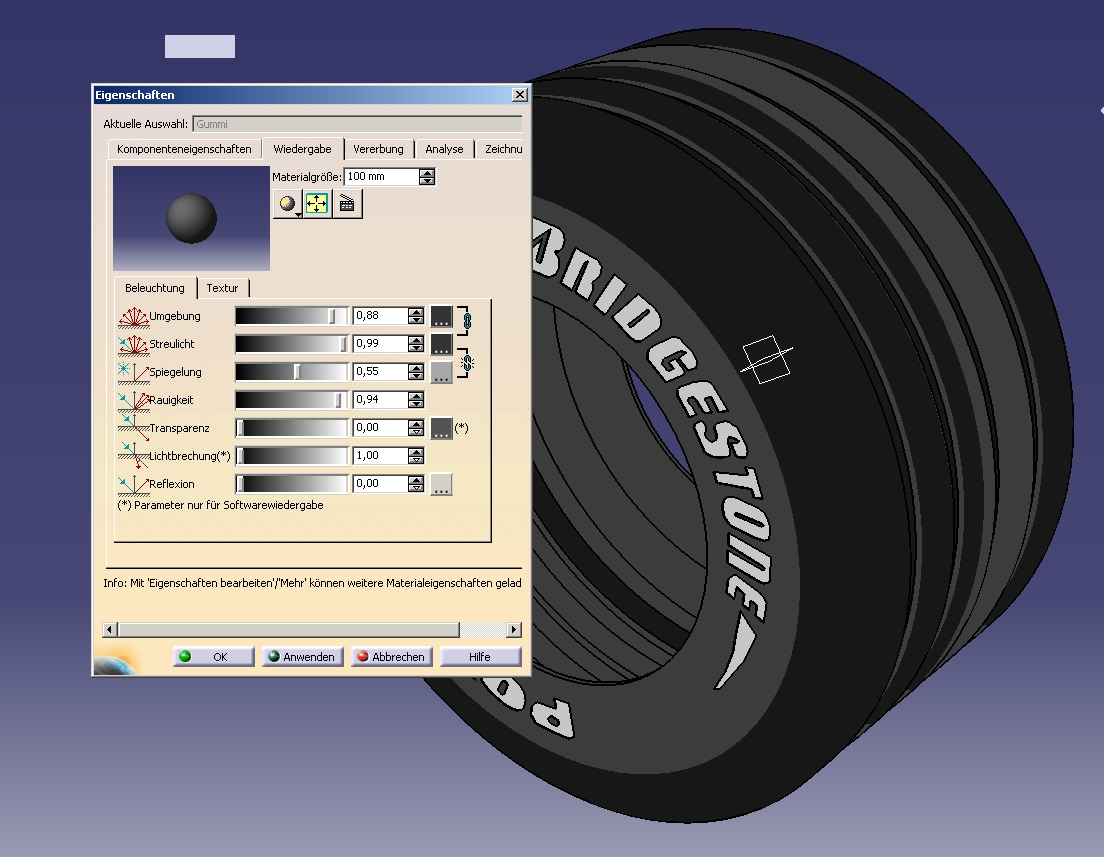Click the Rauigkeit value field 0,94

point(380,400)
